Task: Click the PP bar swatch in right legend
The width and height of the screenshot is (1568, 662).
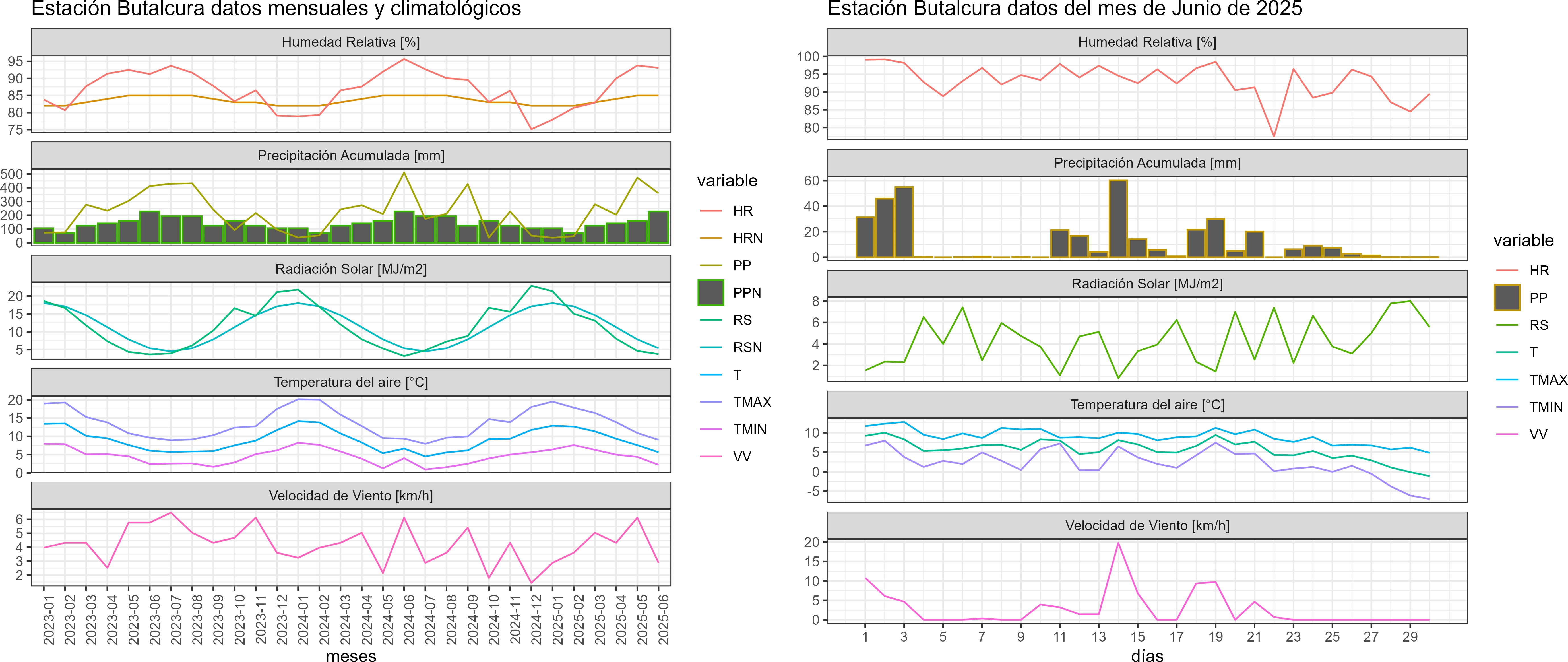Action: click(1507, 298)
